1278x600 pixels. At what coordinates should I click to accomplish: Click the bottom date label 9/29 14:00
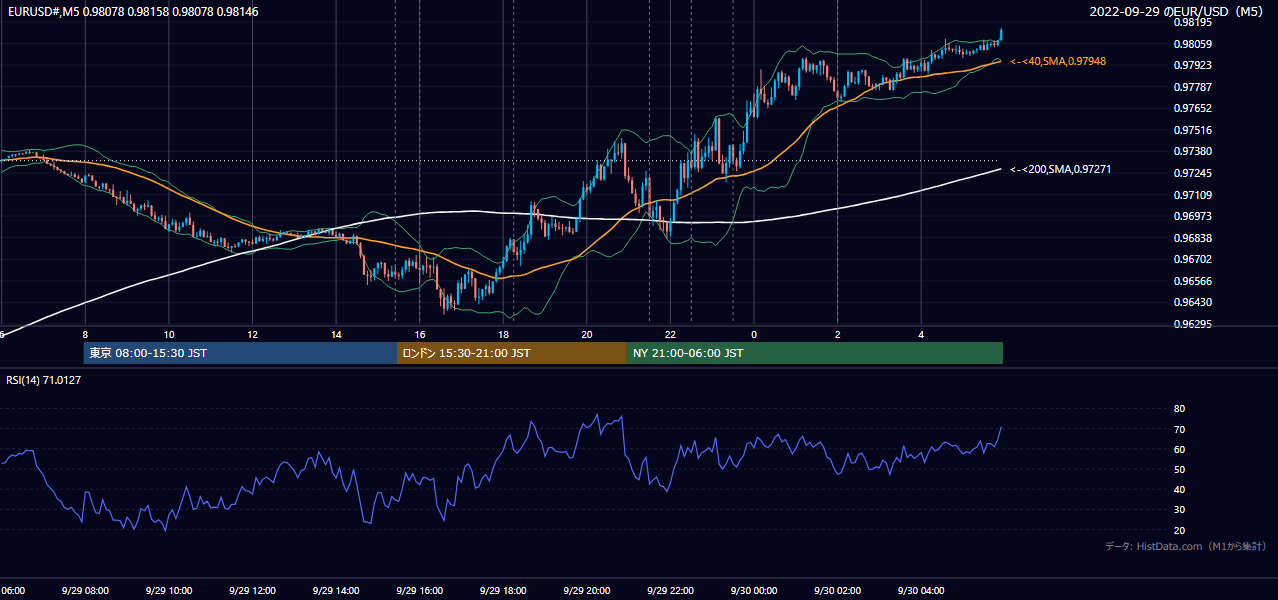point(335,590)
